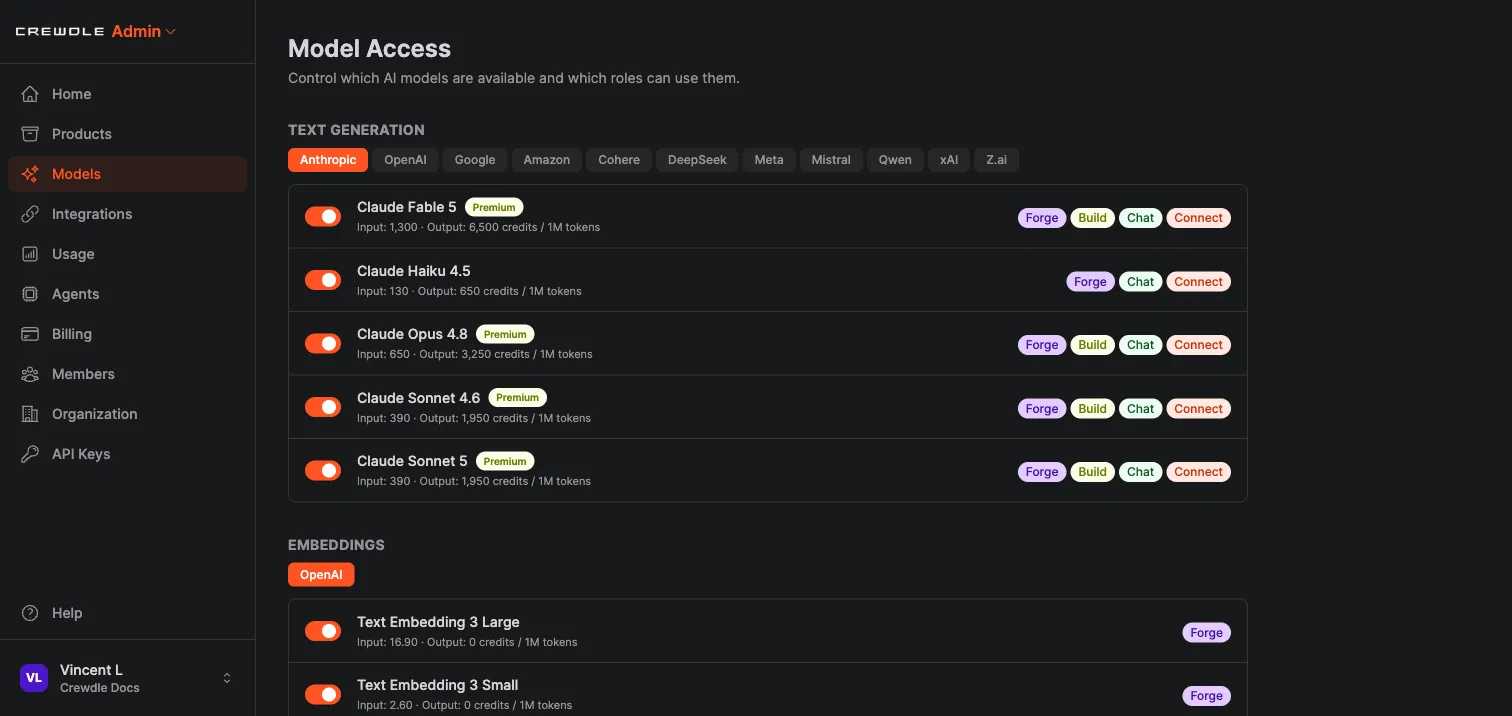Open the xAI provider tab
The width and height of the screenshot is (1512, 716).
(949, 160)
